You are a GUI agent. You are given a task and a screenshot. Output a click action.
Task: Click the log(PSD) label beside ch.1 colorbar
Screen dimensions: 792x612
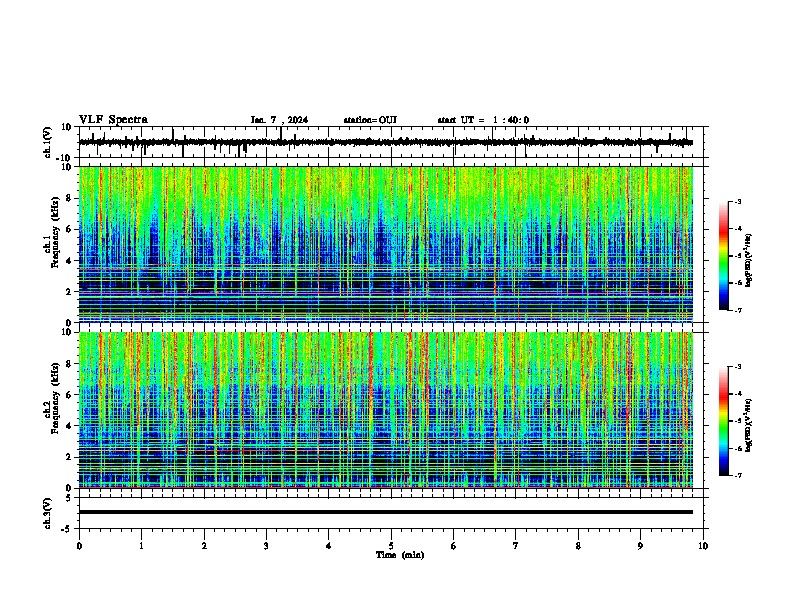(x=749, y=260)
